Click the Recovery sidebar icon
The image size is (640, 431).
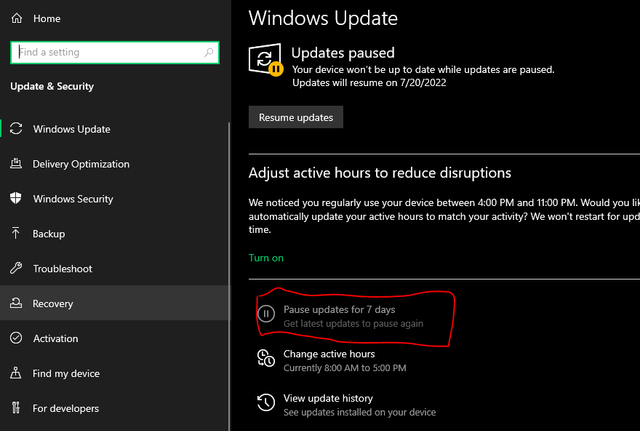(x=16, y=303)
